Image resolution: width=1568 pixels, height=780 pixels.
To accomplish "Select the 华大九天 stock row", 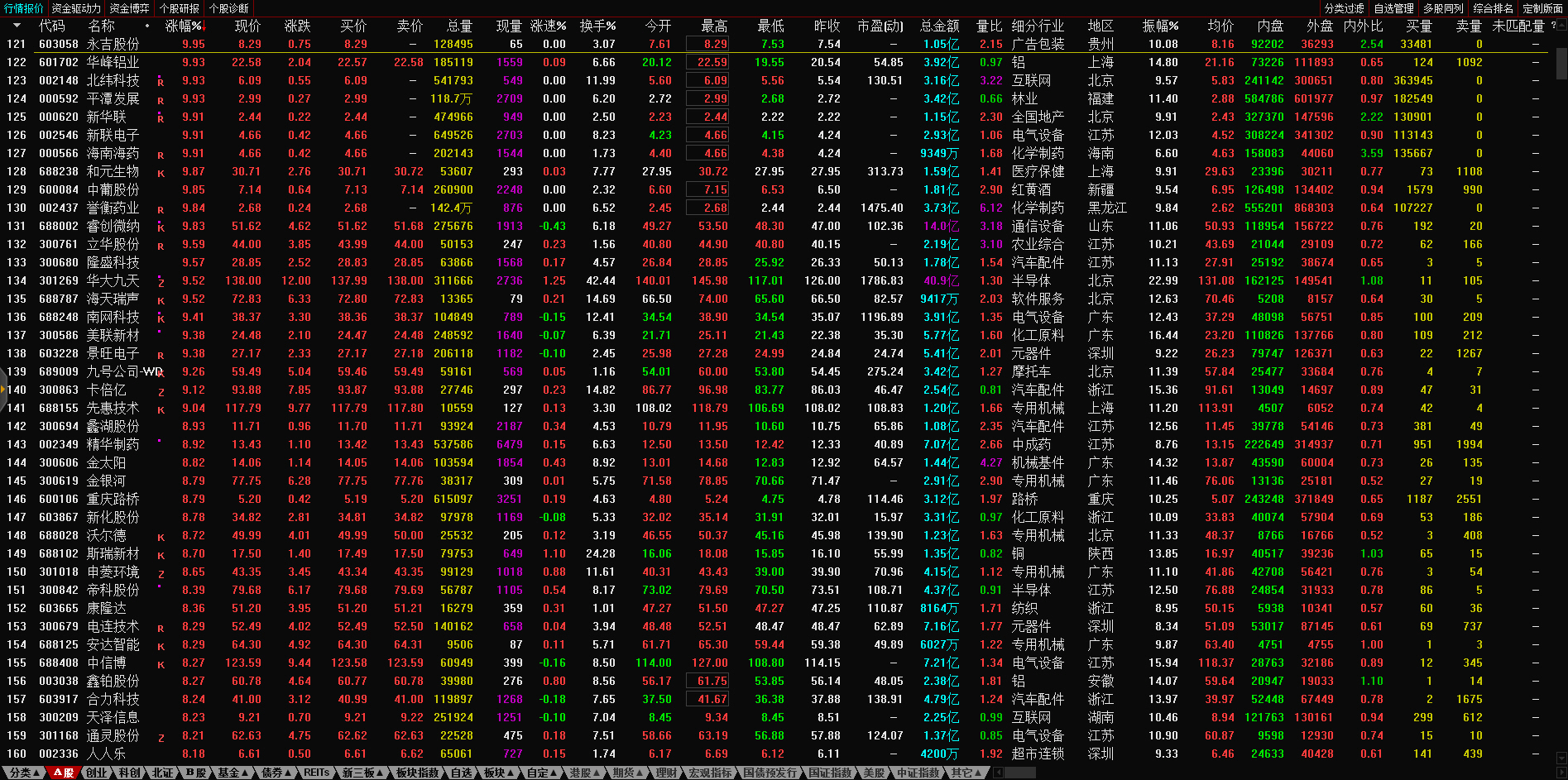I will coord(113,280).
